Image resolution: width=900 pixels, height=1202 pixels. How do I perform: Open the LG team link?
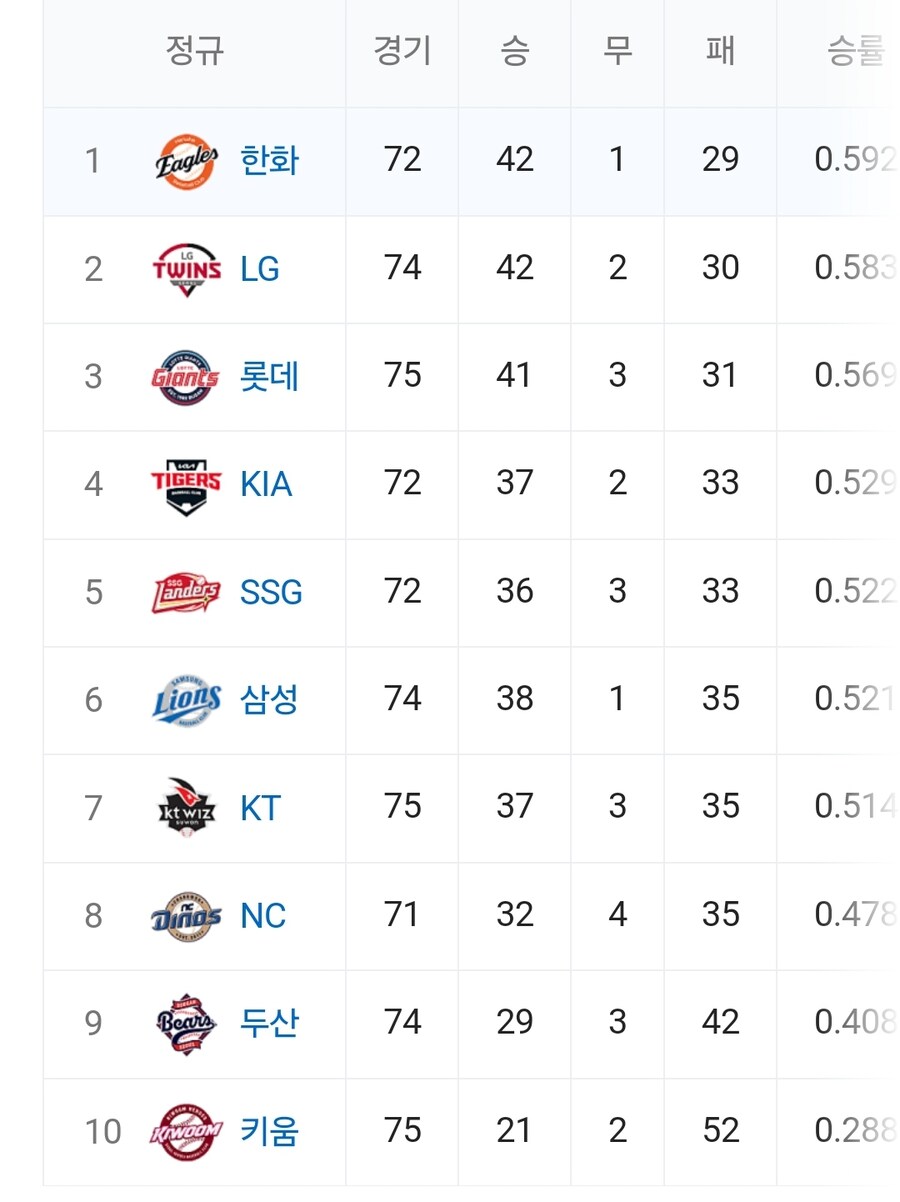tap(260, 269)
